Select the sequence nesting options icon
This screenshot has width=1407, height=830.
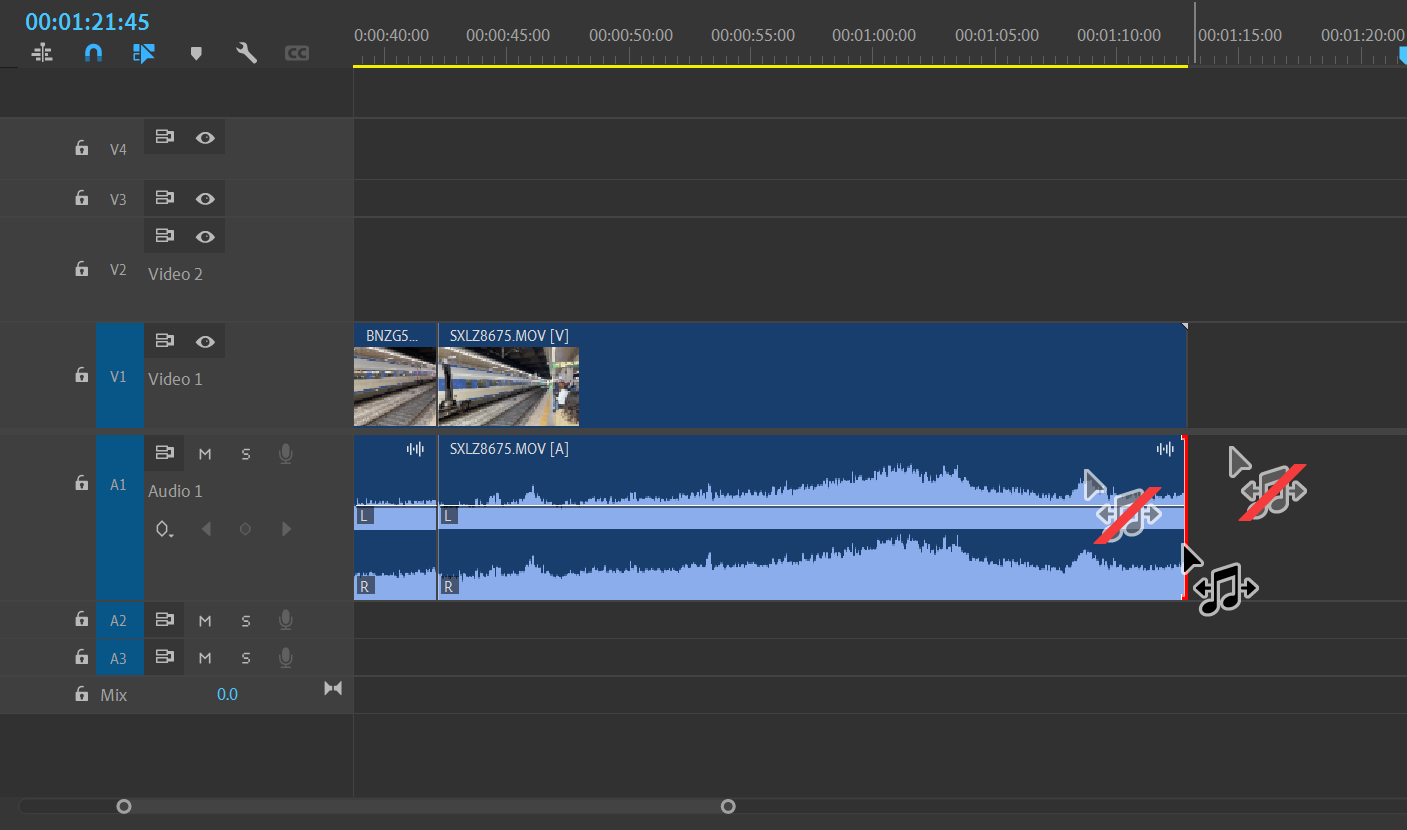click(42, 52)
